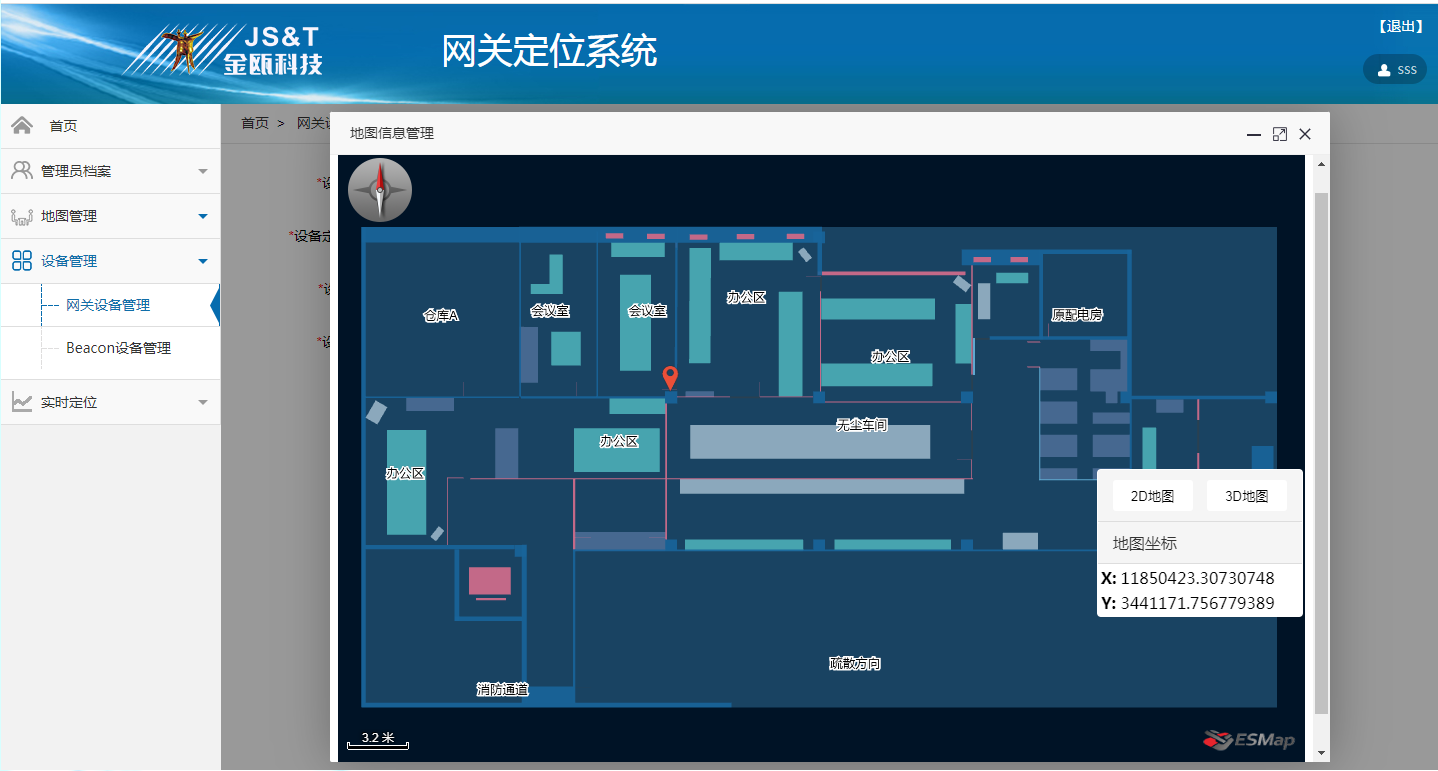This screenshot has height=771, width=1438.
Task: Click the home icon in the sidebar
Action: [x=22, y=125]
